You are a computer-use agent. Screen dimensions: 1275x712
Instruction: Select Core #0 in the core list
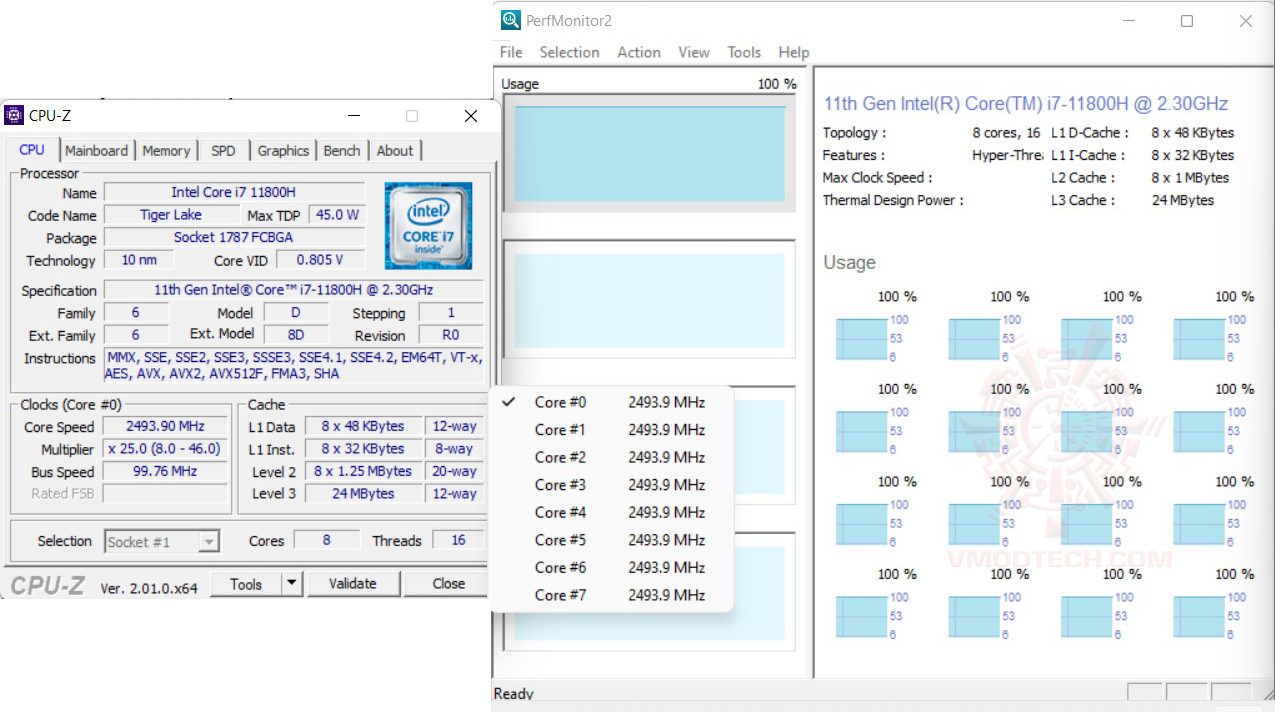coord(612,402)
